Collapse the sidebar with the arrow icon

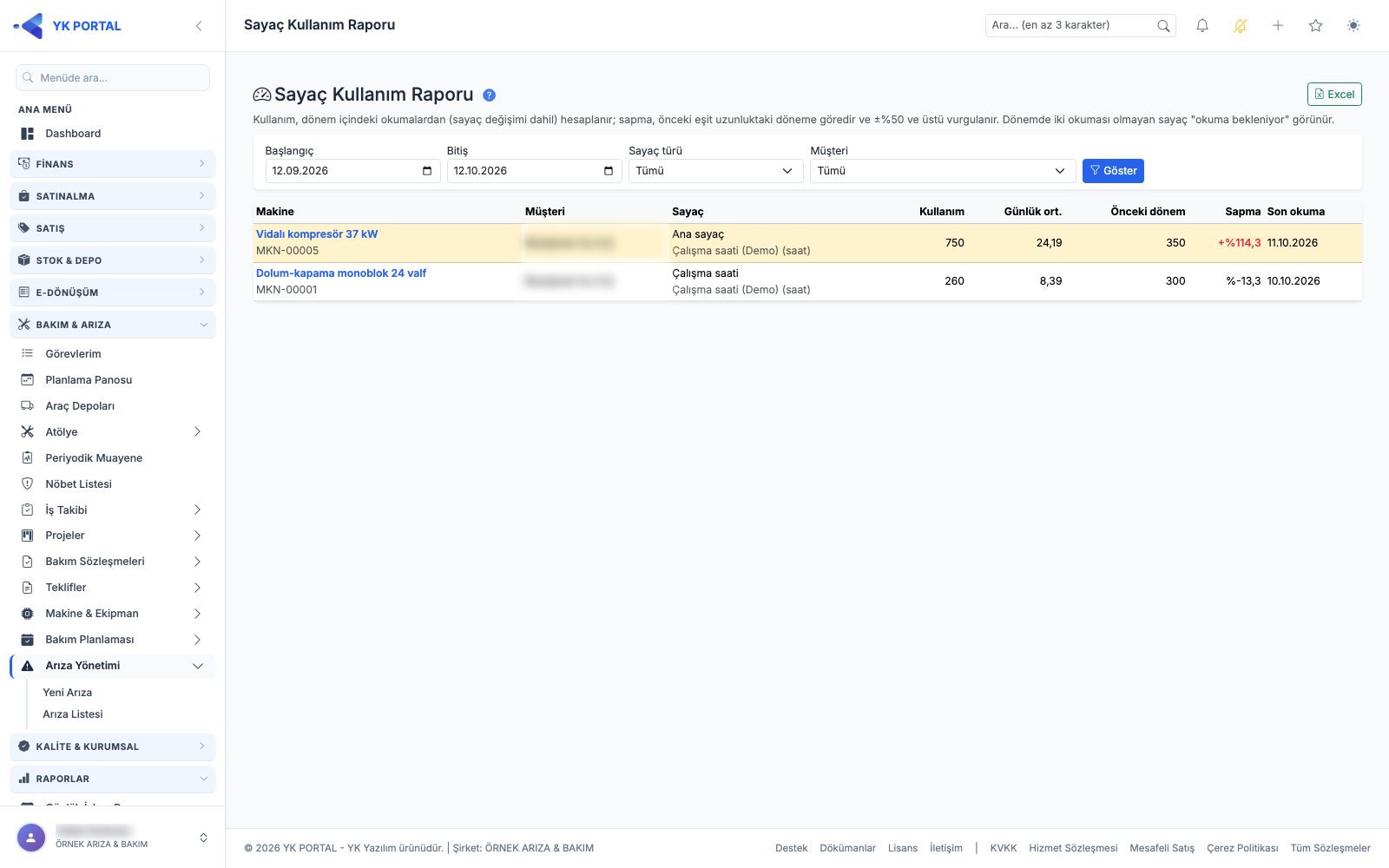pos(199,26)
